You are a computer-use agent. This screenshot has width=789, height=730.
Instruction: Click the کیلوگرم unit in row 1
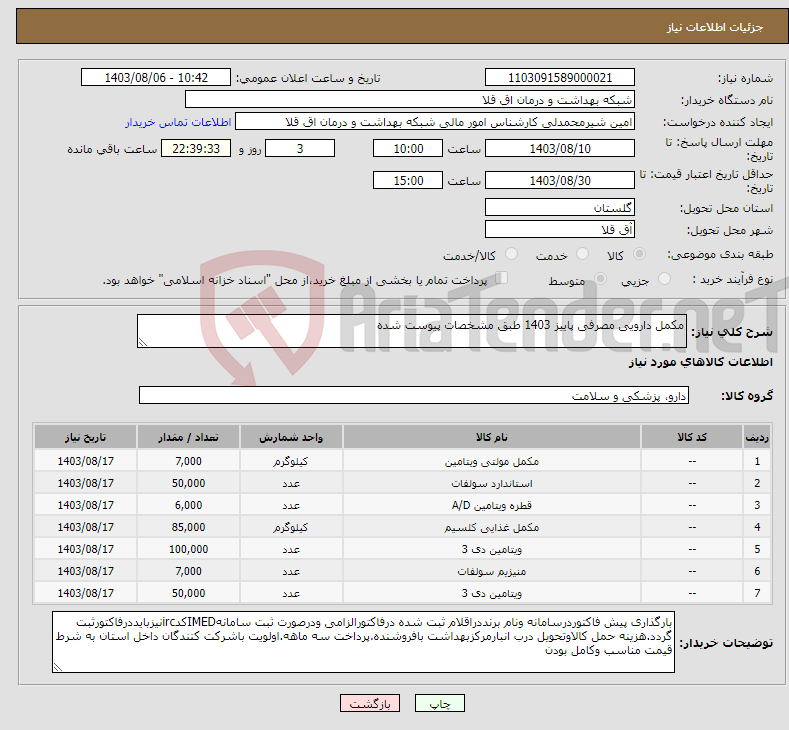coord(291,461)
